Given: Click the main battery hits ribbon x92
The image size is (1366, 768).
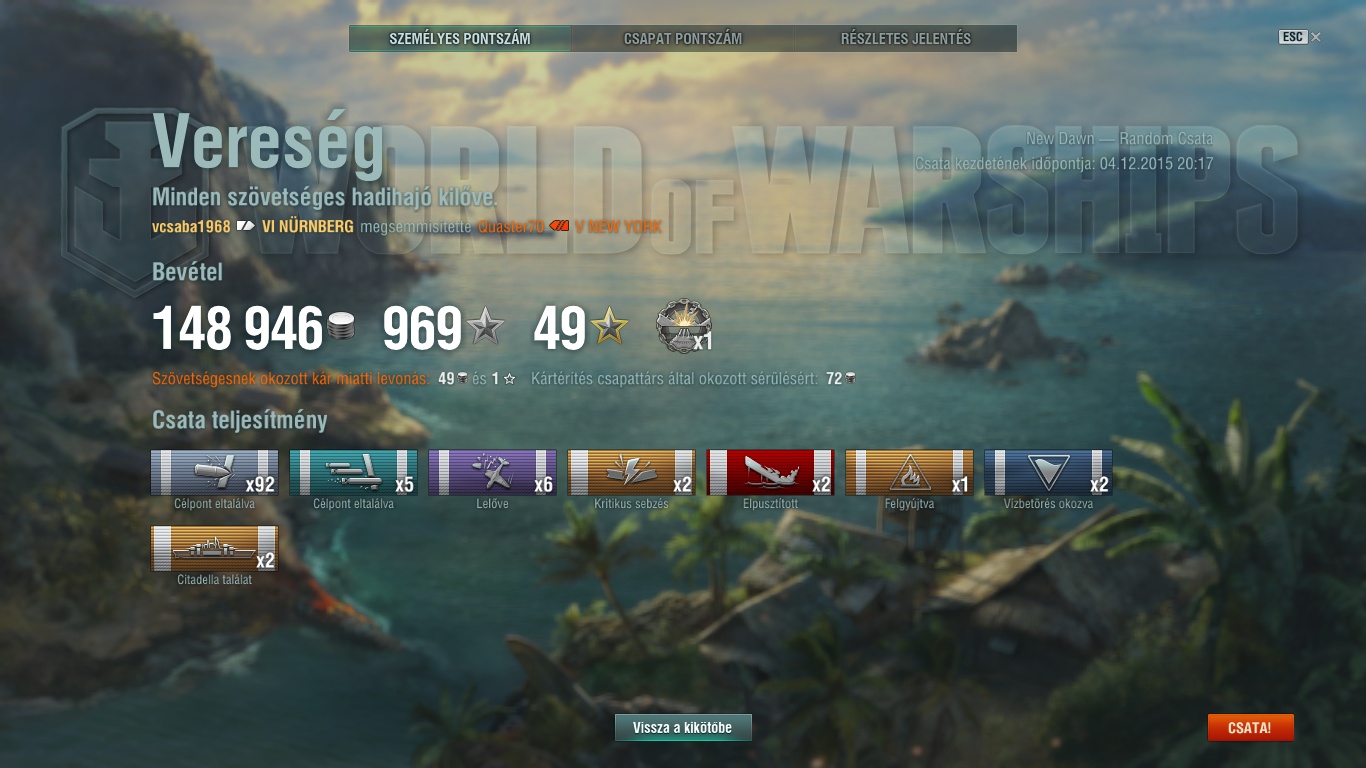Looking at the screenshot, I should pyautogui.click(x=215, y=473).
